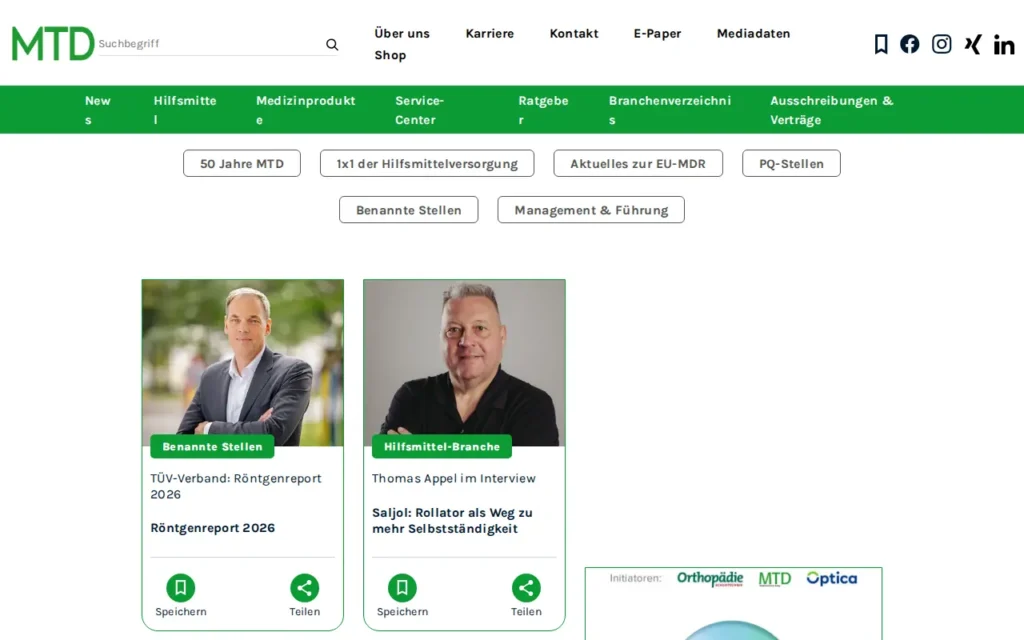Open the LinkedIn icon
The height and width of the screenshot is (640, 1024).
coord(1004,44)
